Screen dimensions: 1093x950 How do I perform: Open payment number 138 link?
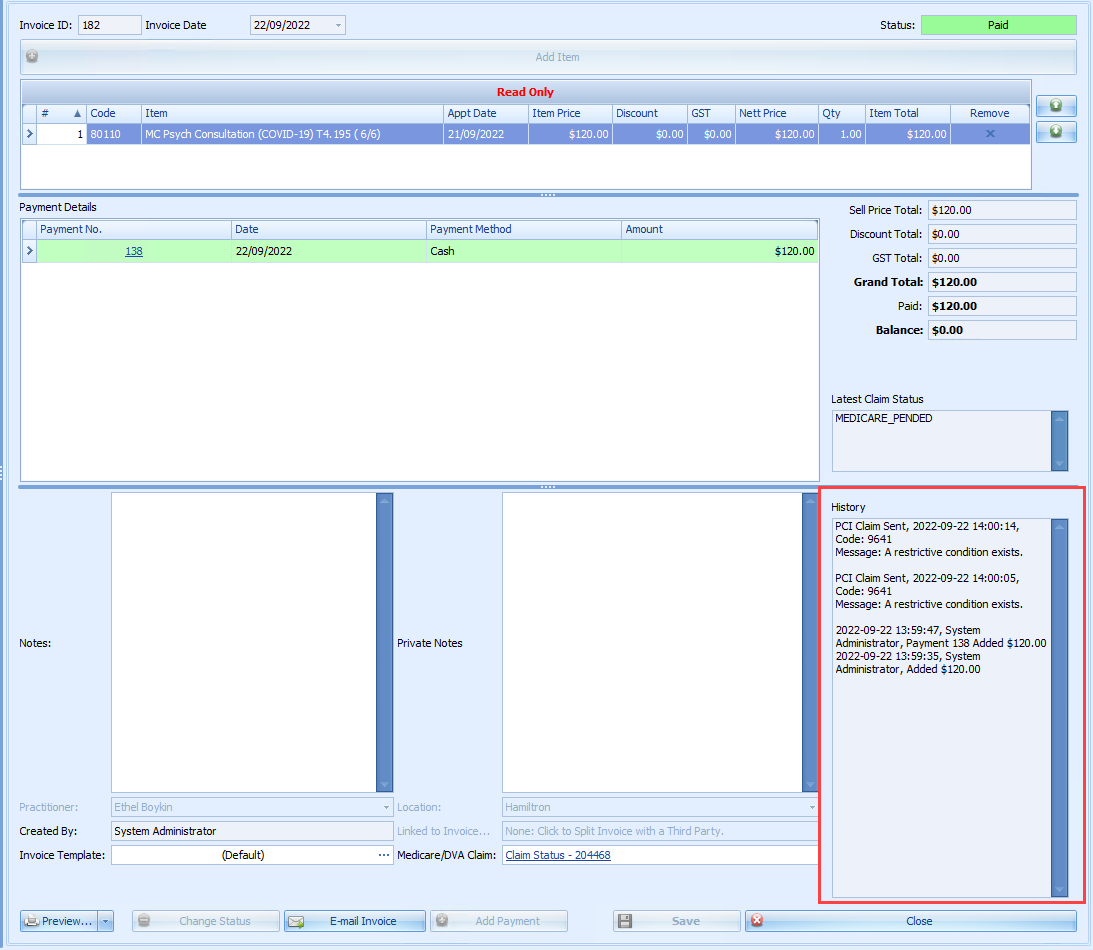pyautogui.click(x=134, y=251)
